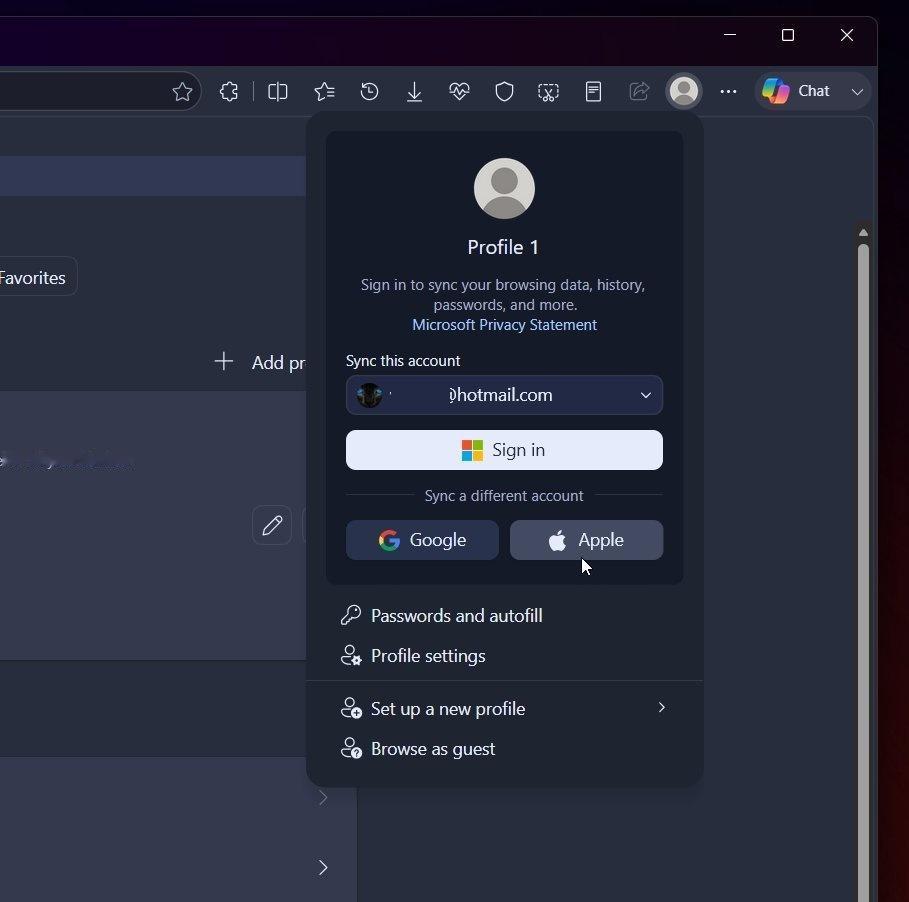
Task: Click the Microsoft Sign in button
Action: [x=504, y=450]
